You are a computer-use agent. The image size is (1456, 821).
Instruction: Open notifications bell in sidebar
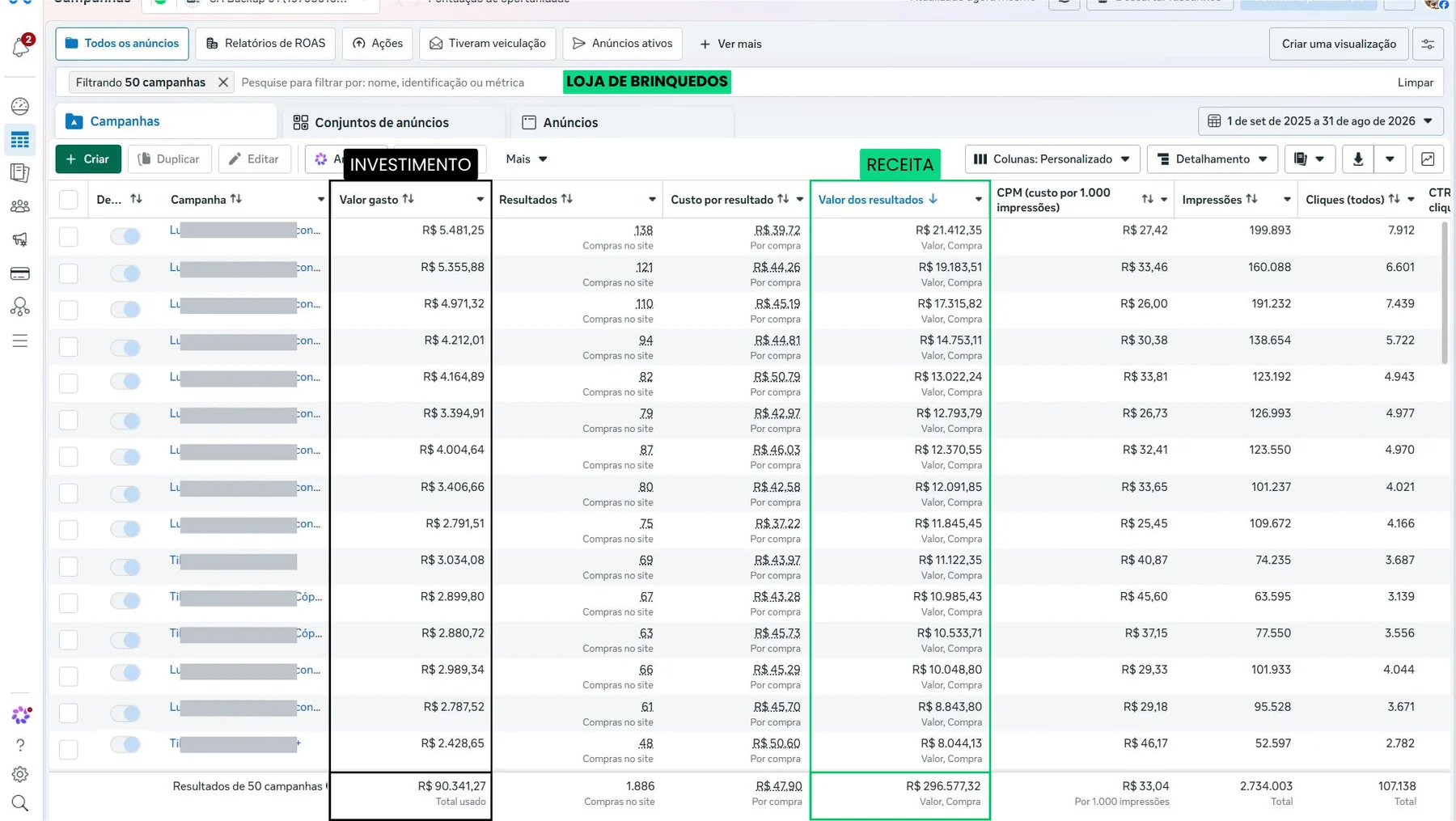pyautogui.click(x=20, y=47)
